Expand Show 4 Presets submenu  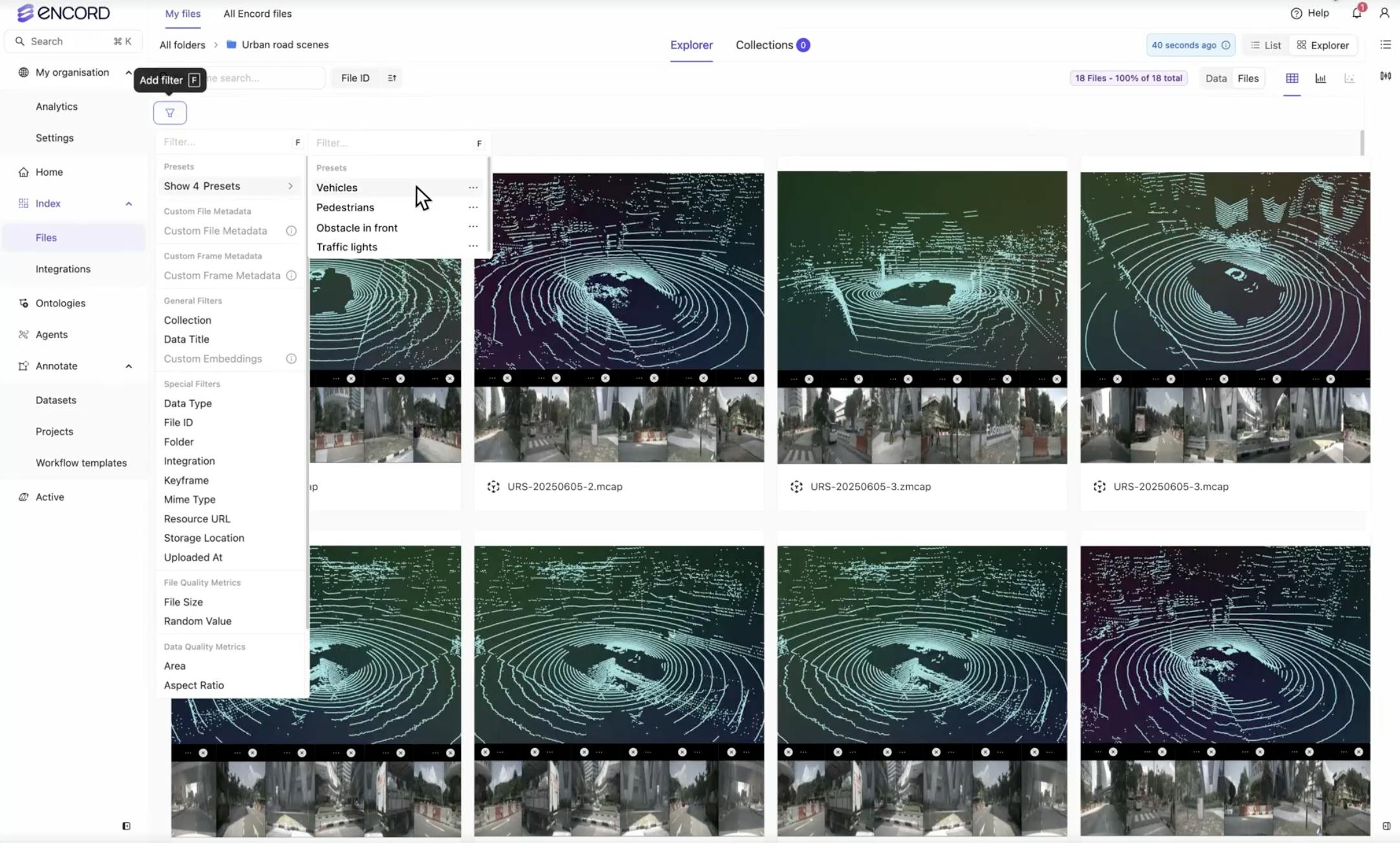coord(229,186)
